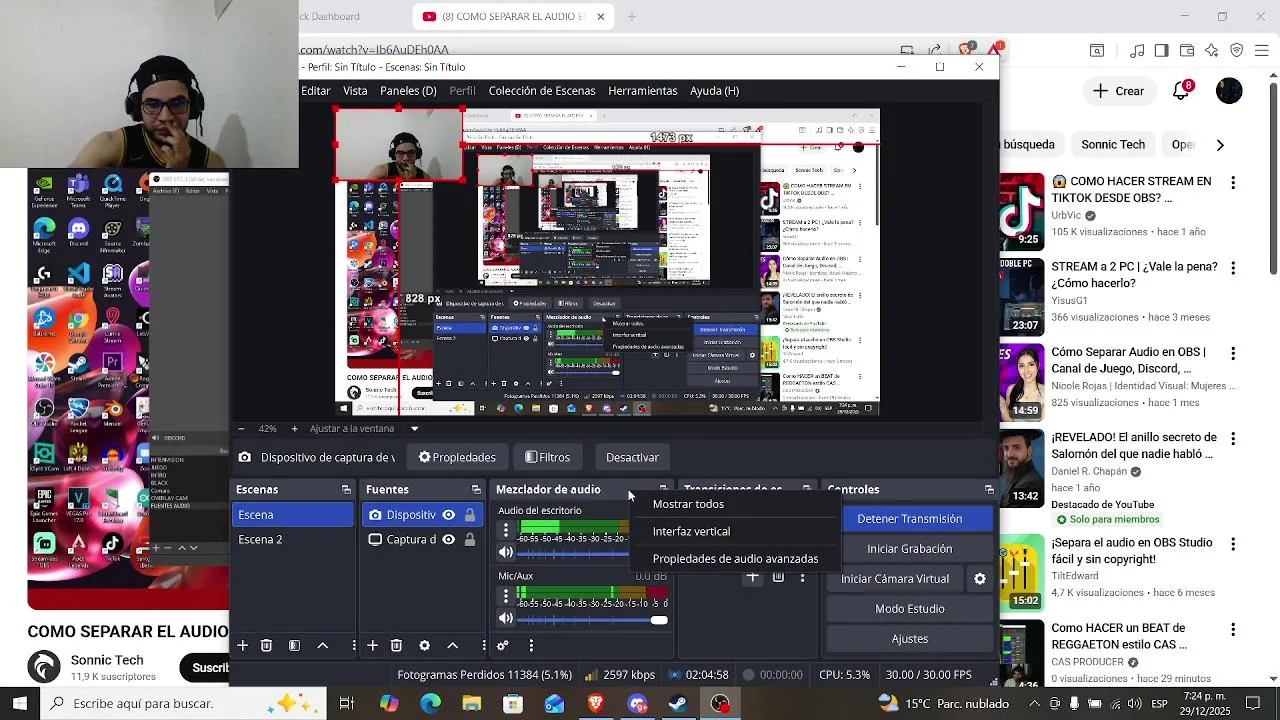Open YouTube notifications bell
1280x720 pixels.
click(1182, 90)
